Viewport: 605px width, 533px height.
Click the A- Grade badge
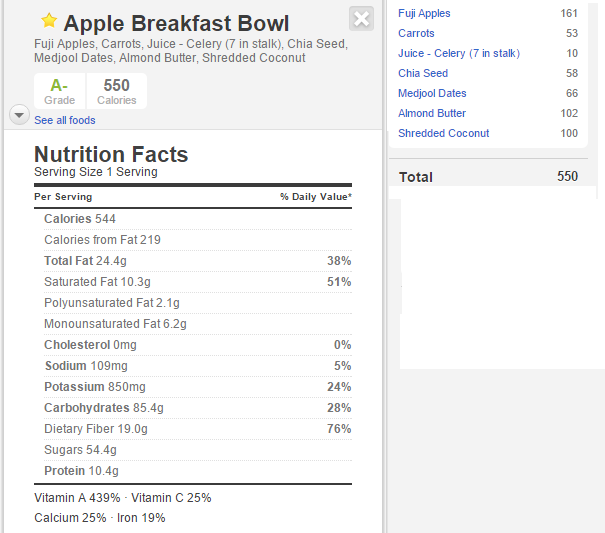tap(59, 91)
